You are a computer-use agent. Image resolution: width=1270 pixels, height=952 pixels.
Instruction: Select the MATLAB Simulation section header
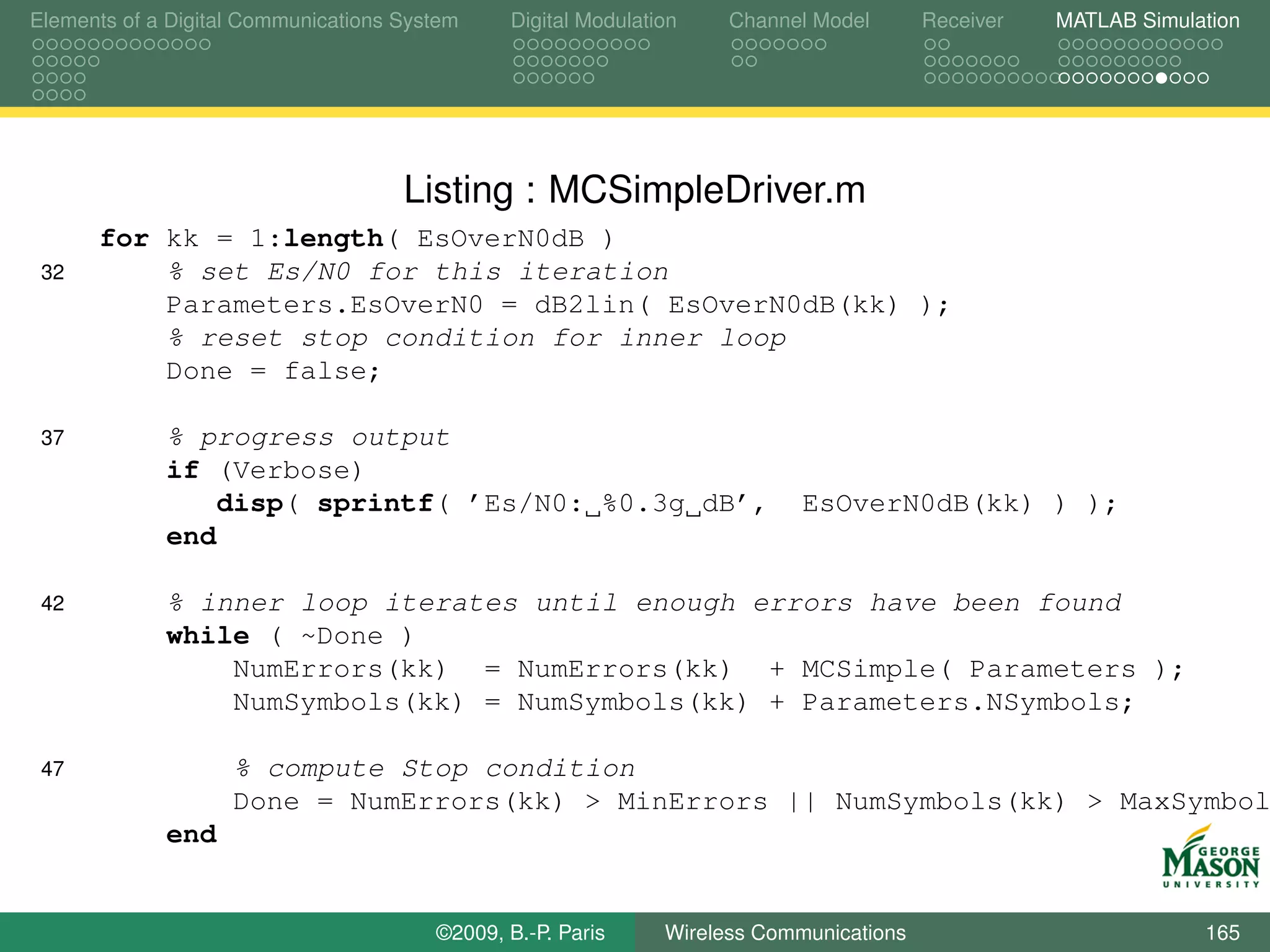1147,20
